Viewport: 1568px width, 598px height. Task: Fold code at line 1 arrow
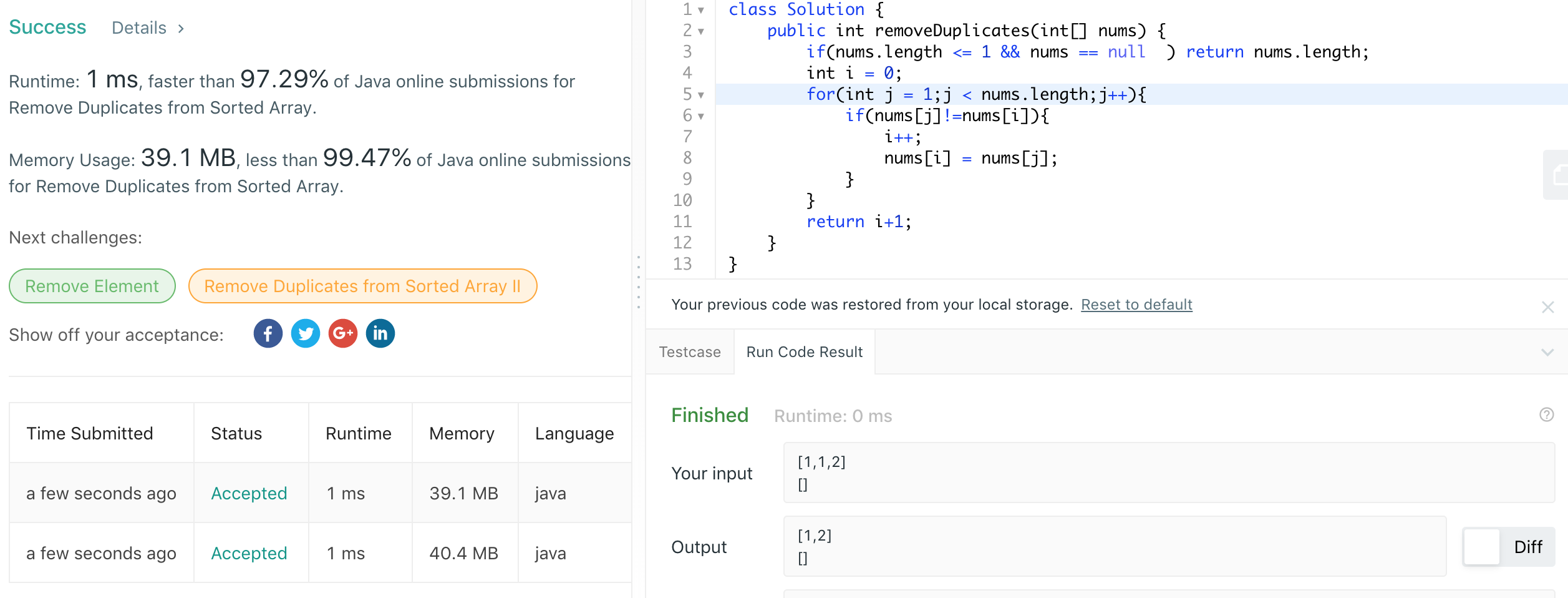point(701,10)
